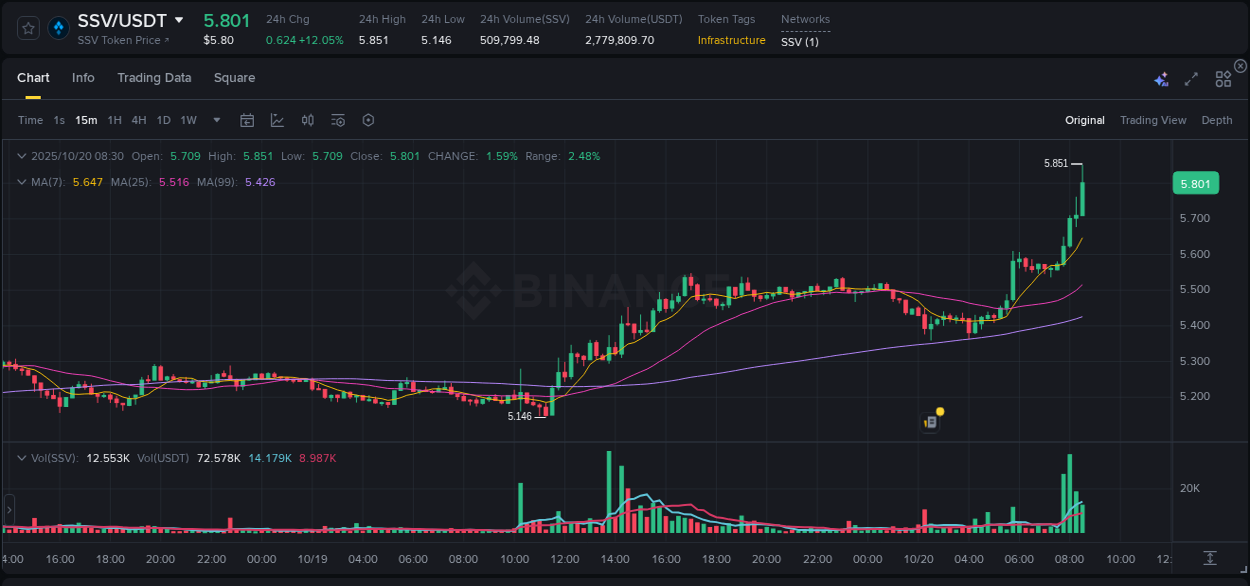Open candlestick display options
This screenshot has width=1250, height=586.
pyautogui.click(x=307, y=120)
